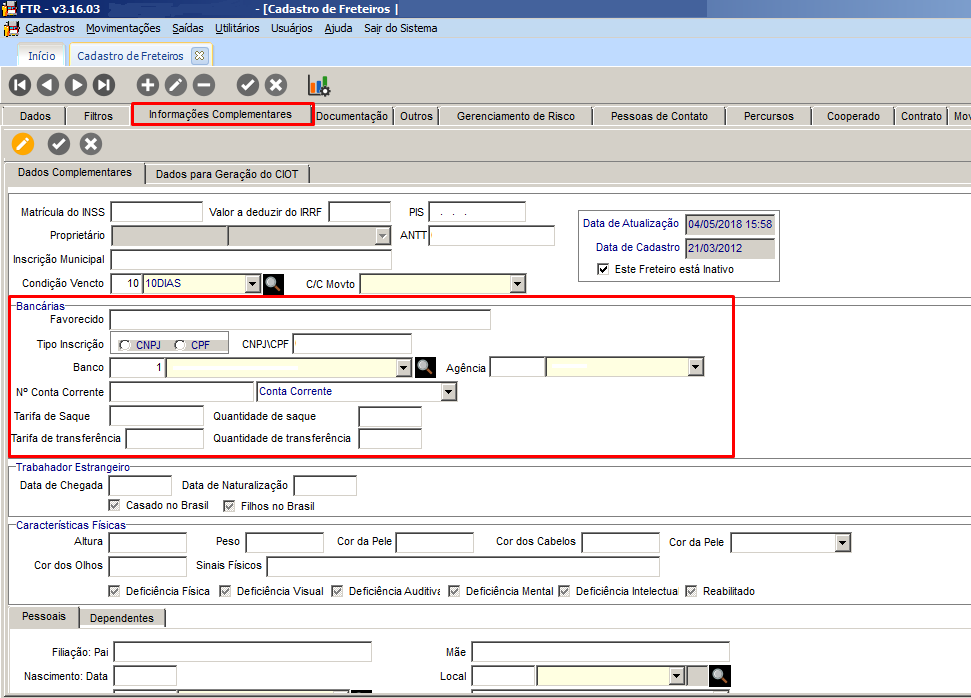Switch to the Dependentes tab

point(122,618)
